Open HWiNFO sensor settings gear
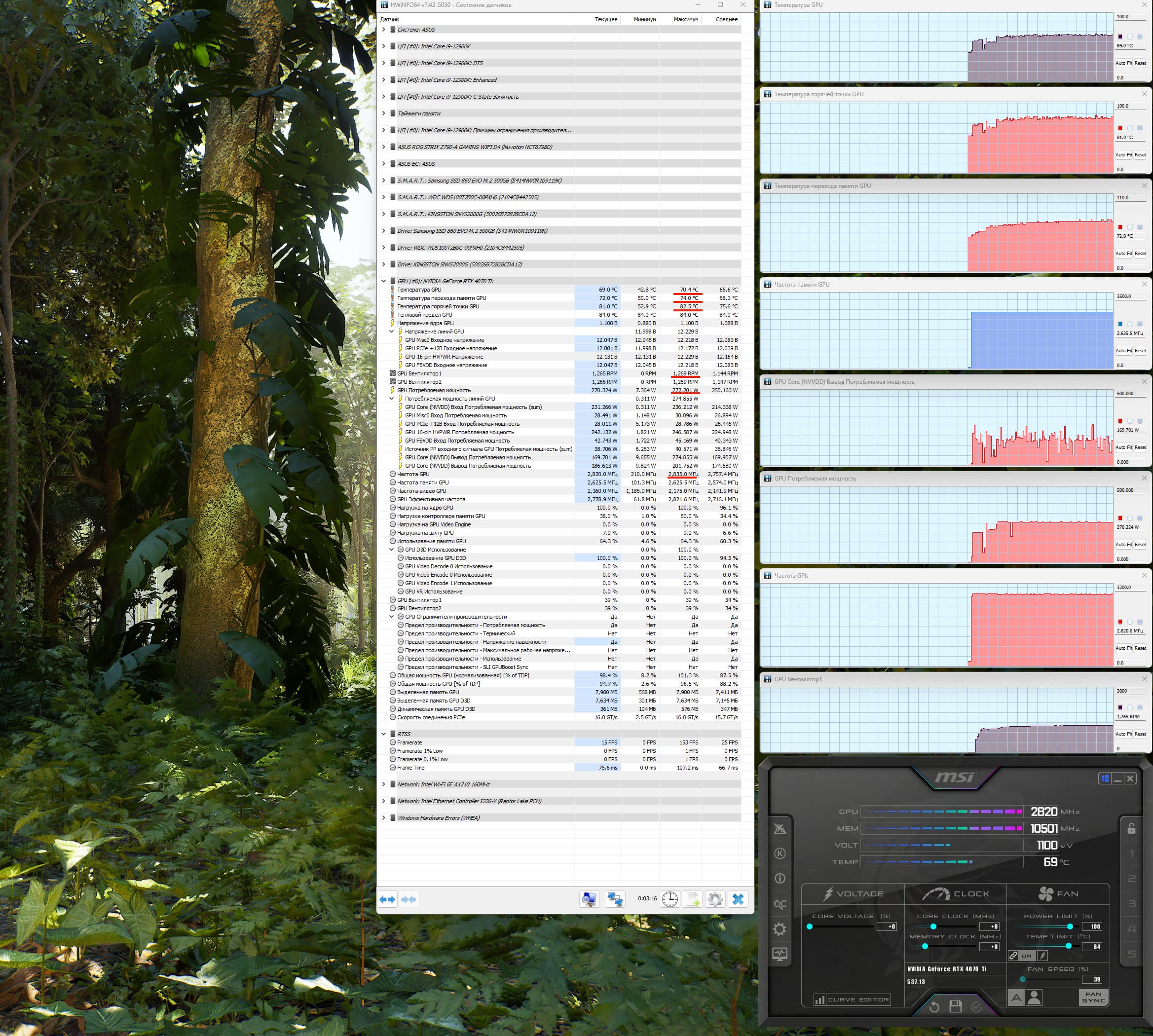 click(715, 899)
